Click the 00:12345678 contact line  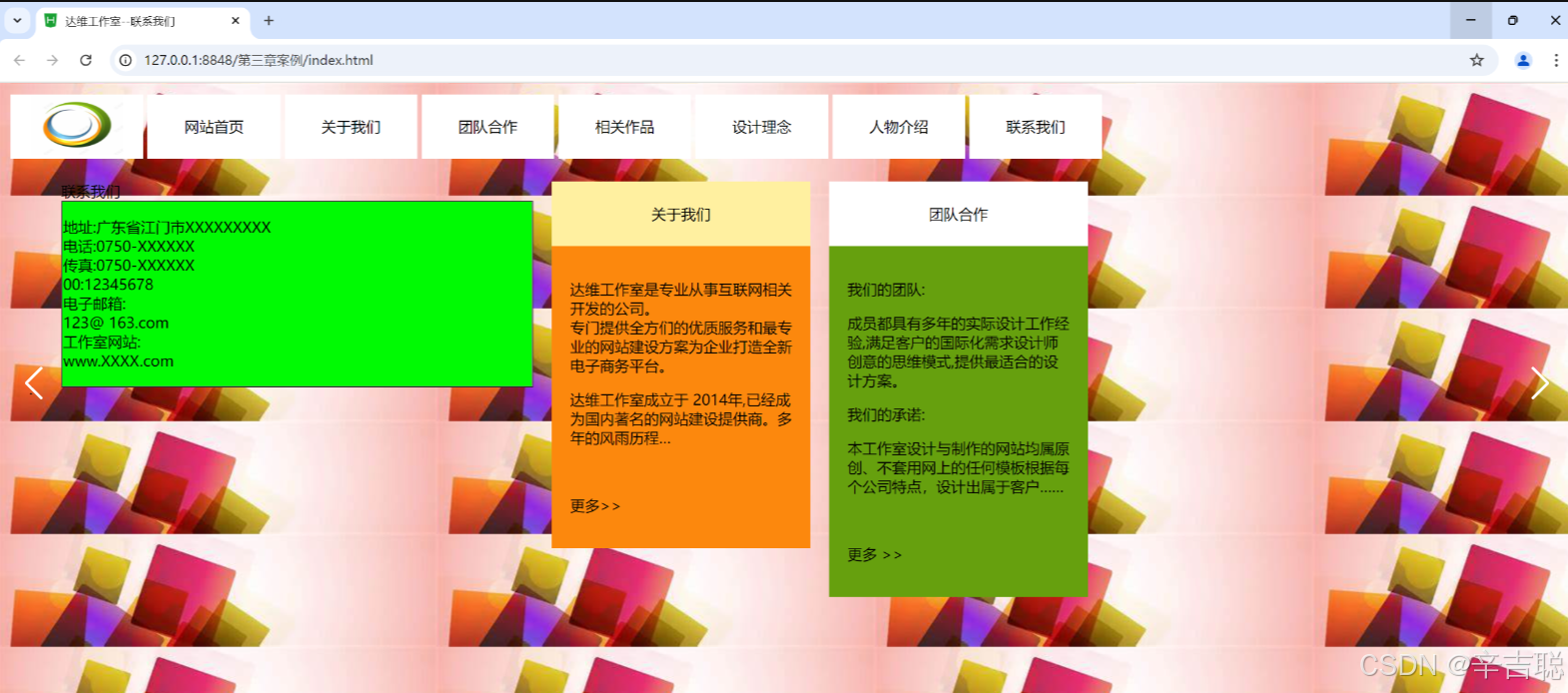108,285
